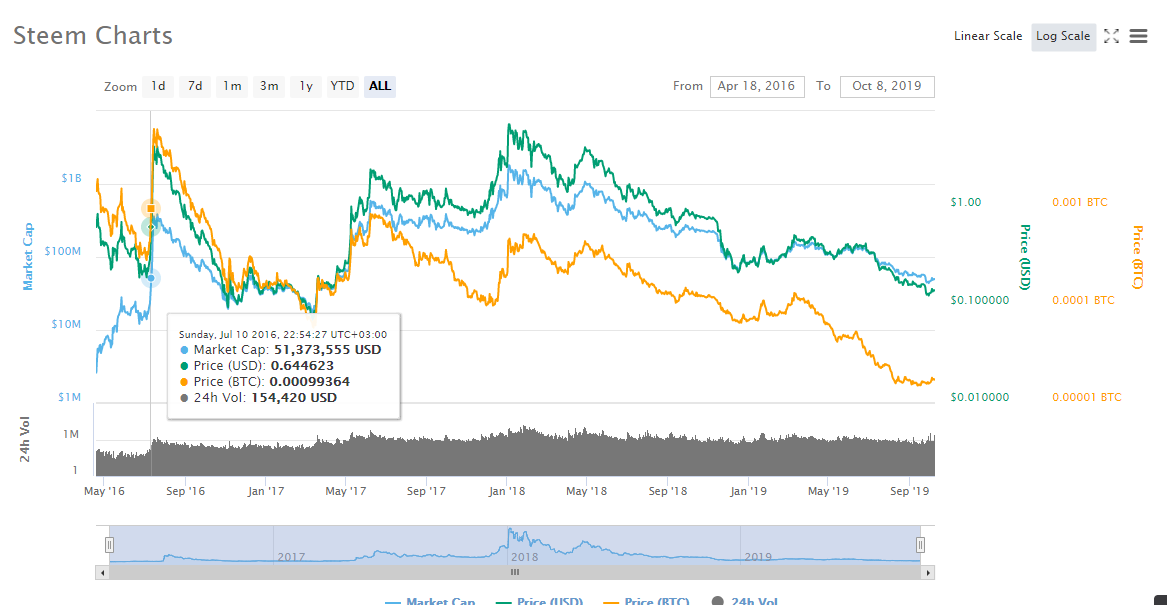Screen dimensions: 1167x605
Task: Toggle 24h Vol series in legend
Action: coord(745,601)
